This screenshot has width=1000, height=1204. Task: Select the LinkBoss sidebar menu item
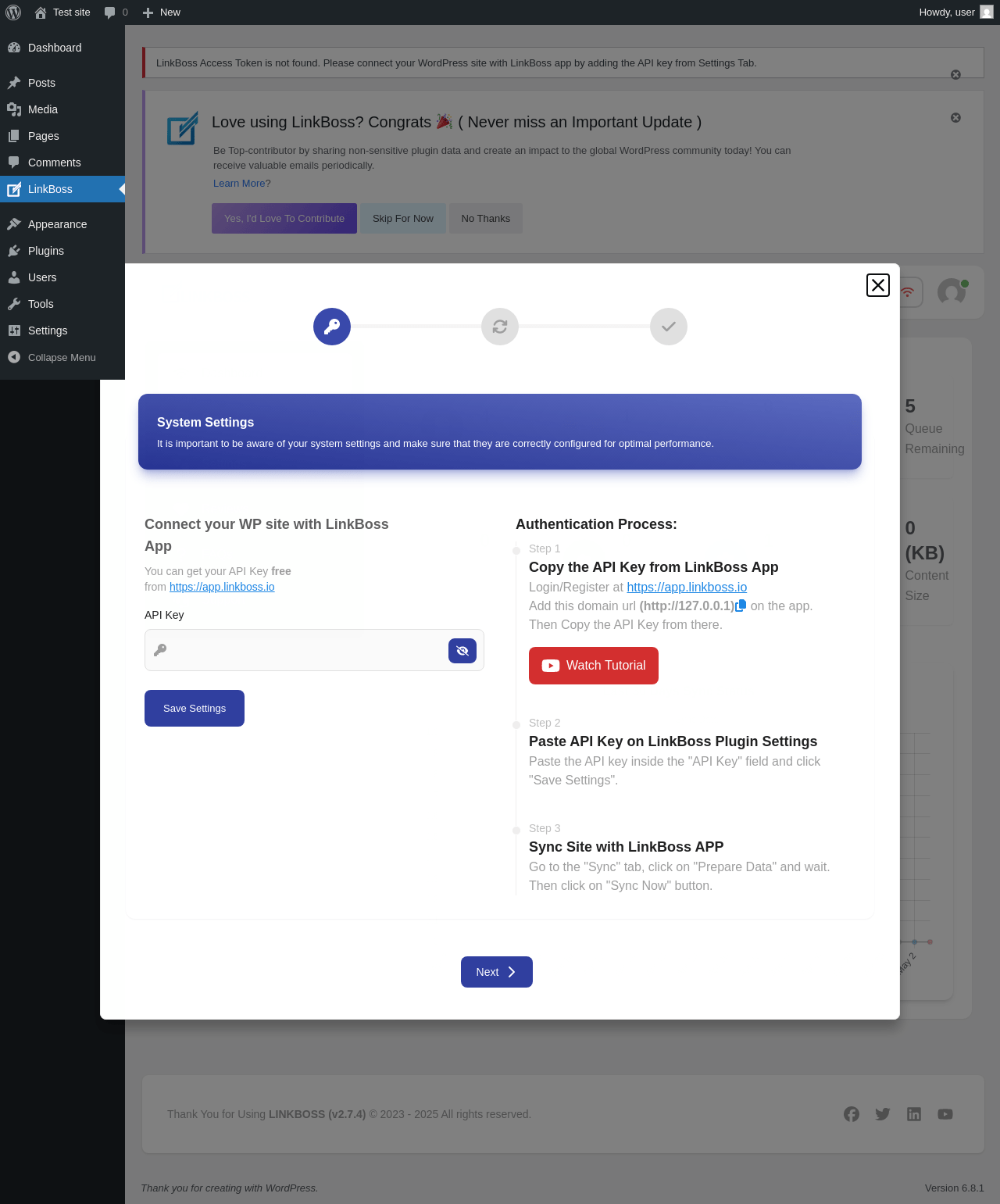62,189
